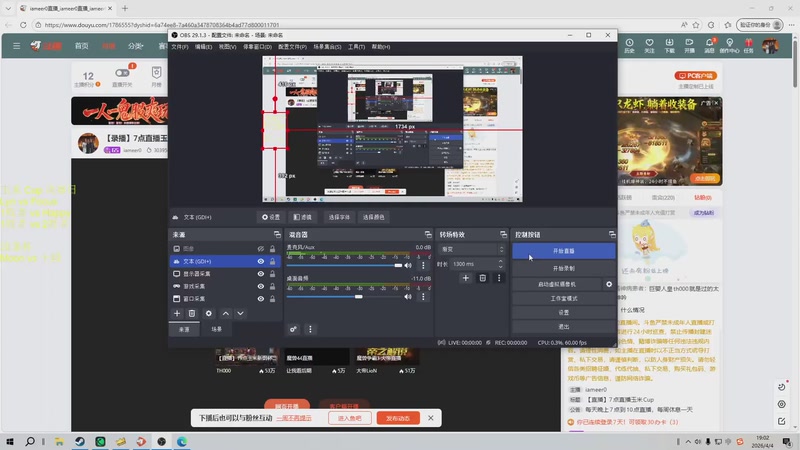This screenshot has width=800, height=450.
Task: Open the Douyu hamburger menu icon
Action: click(16, 46)
